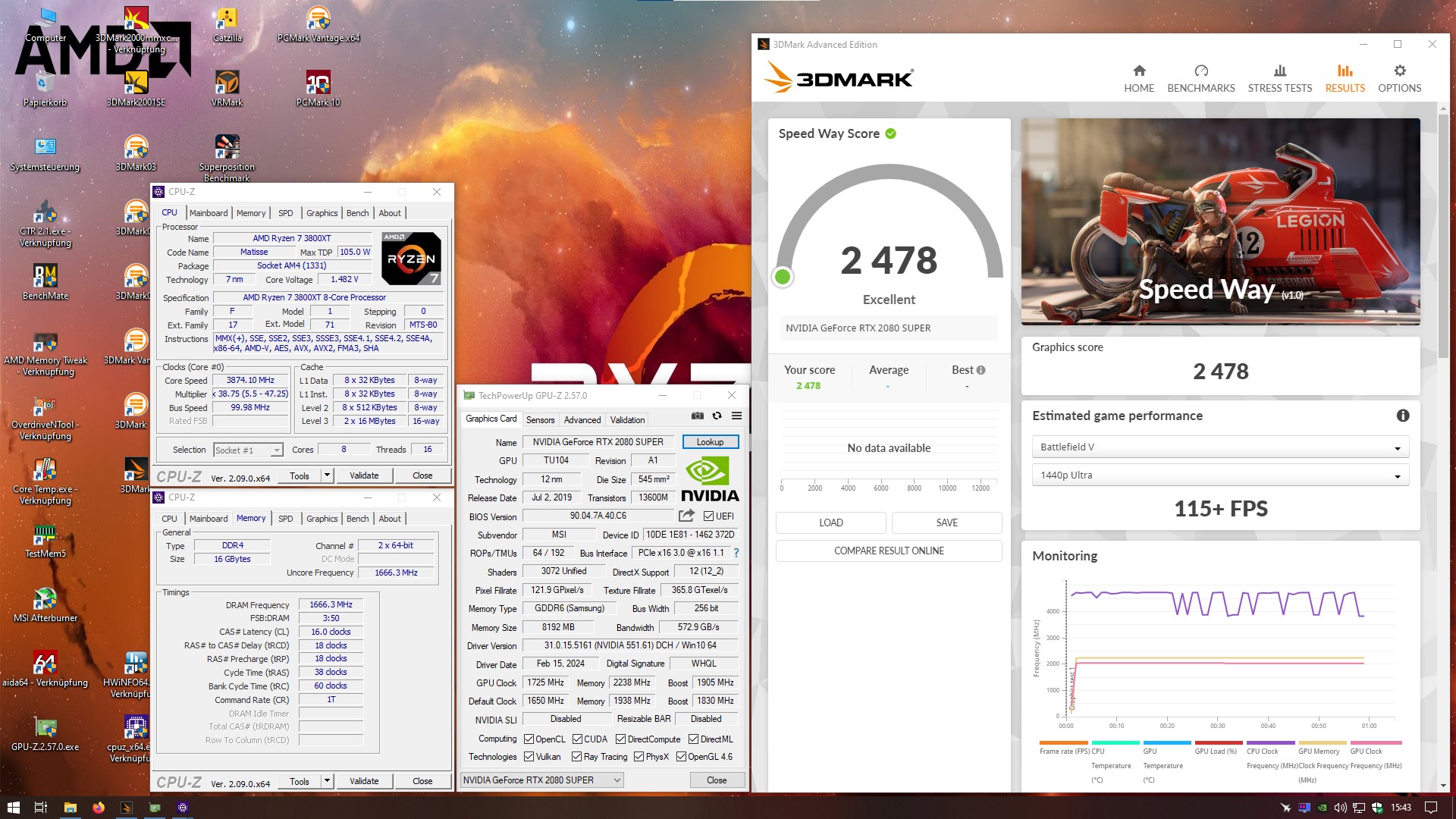Open Firefox from the taskbar

pos(99,808)
